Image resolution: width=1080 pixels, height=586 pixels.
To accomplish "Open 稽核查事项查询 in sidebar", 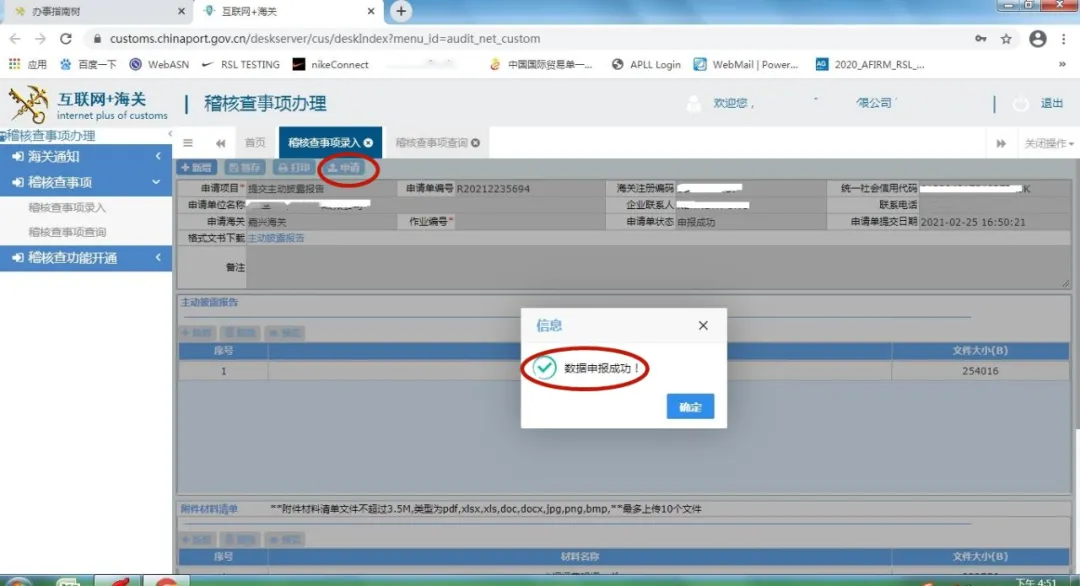I will [x=67, y=232].
